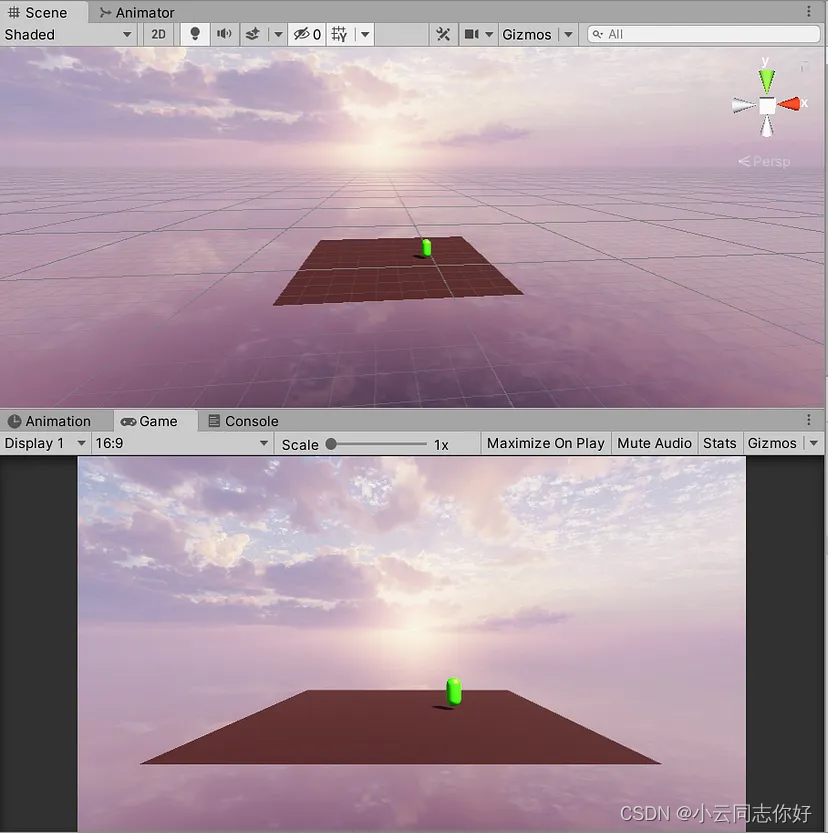Toggle scene lighting with the bulb icon

coord(194,33)
